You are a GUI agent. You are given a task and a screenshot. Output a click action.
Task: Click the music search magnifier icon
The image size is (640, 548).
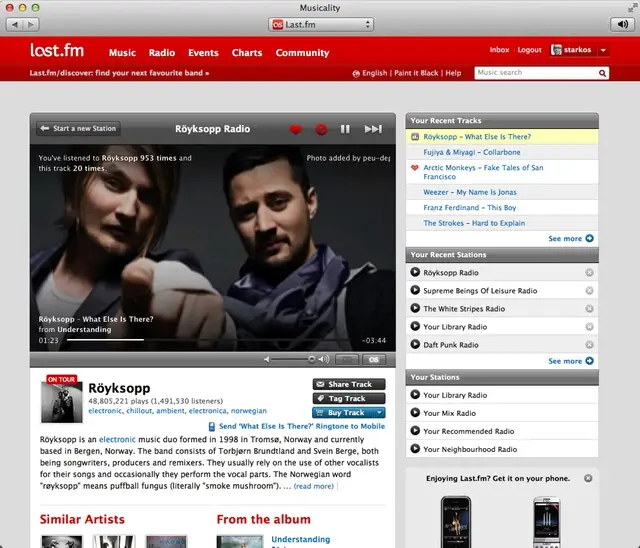602,73
